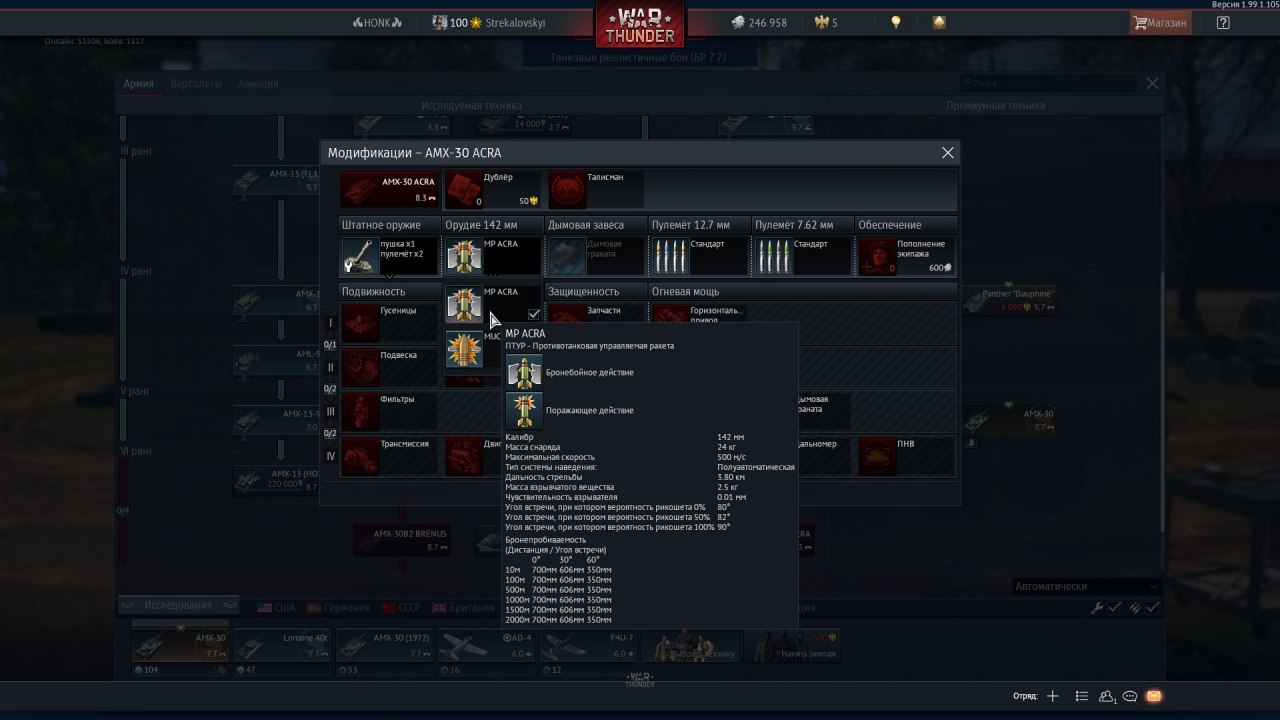Image resolution: width=1280 pixels, height=720 pixels.
Task: Open the HONK squadron info
Action: coord(378,22)
